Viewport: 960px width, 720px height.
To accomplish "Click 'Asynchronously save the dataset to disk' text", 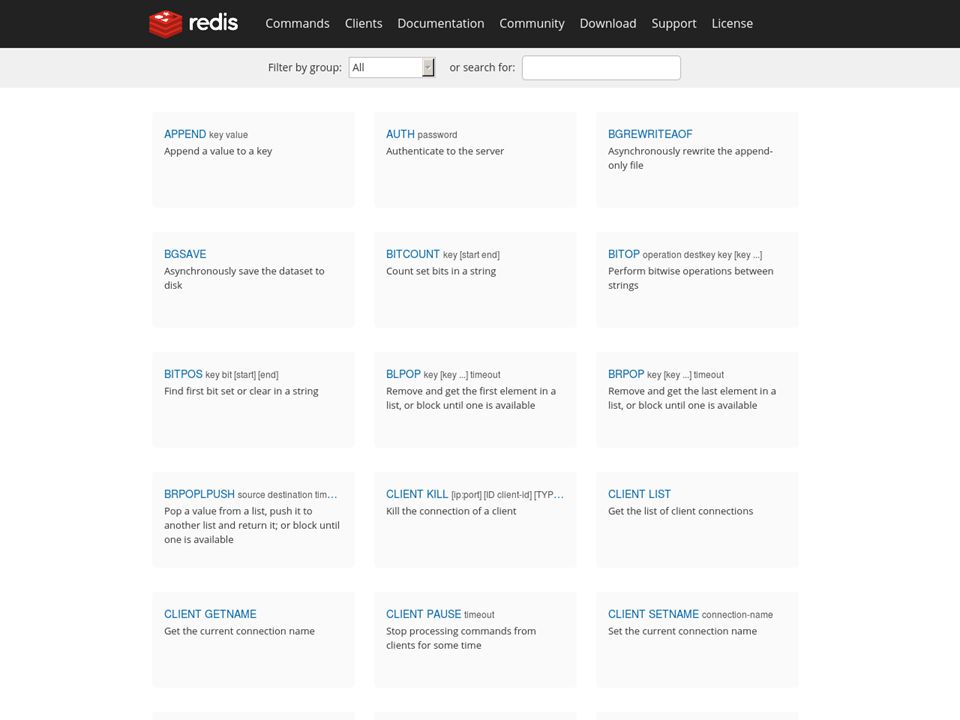I will pos(244,278).
